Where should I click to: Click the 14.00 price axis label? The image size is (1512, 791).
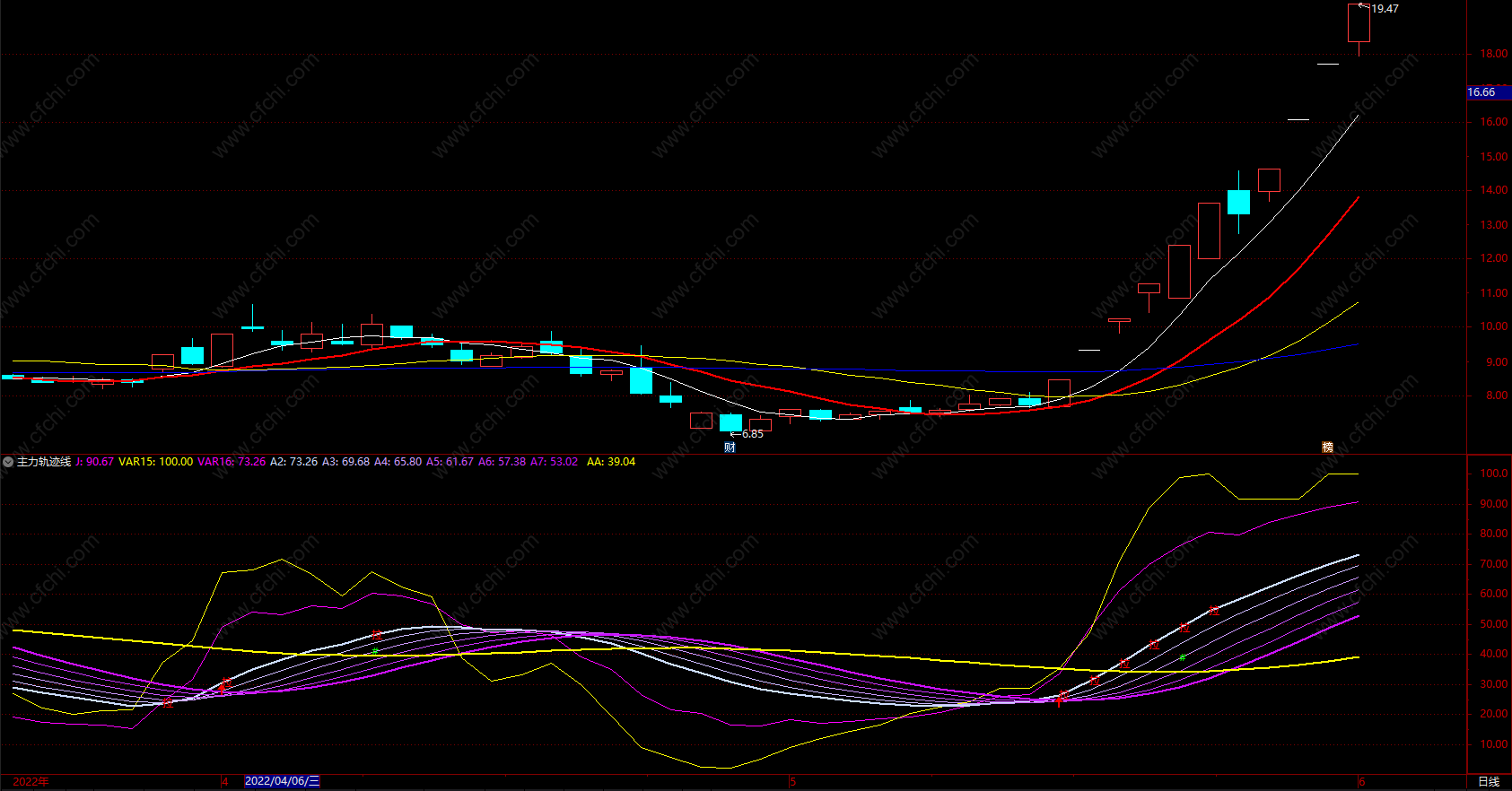[1494, 190]
